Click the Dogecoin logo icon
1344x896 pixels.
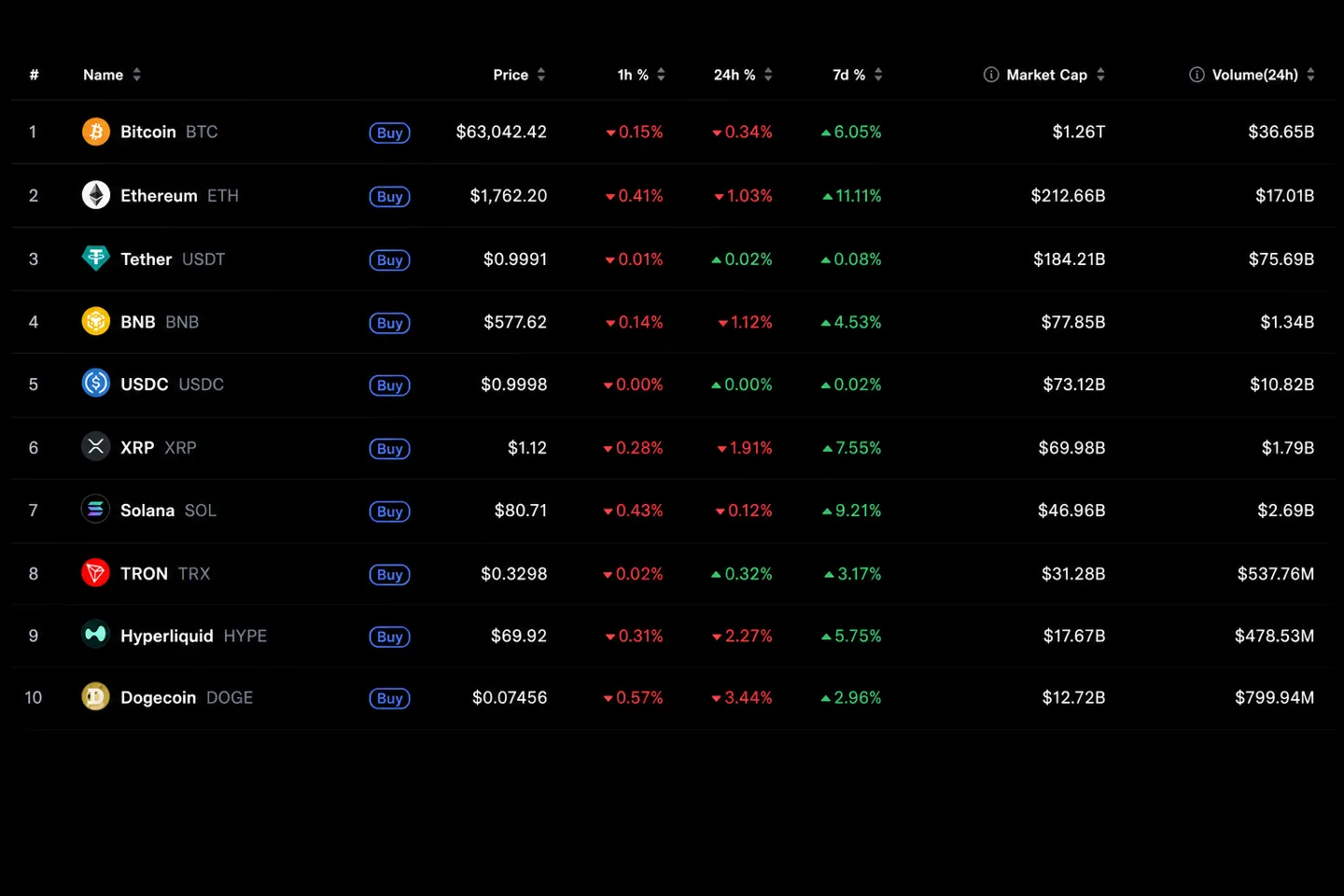tap(95, 697)
